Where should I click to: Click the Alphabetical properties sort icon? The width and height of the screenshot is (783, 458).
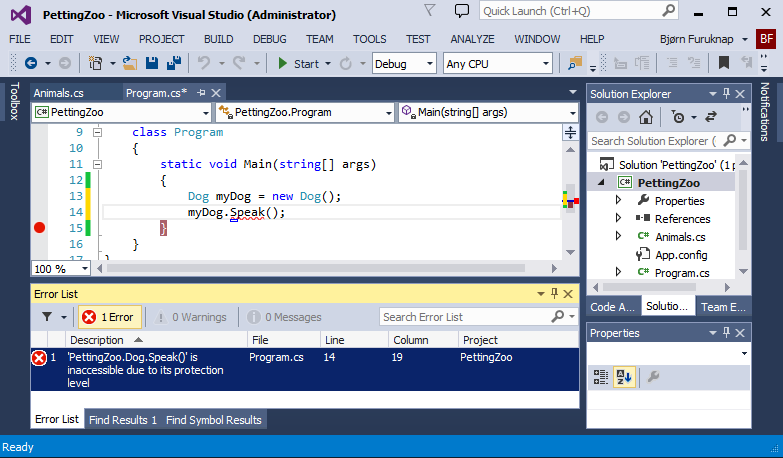pos(624,377)
